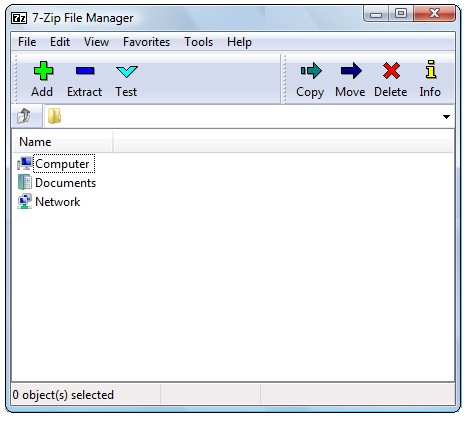The image size is (470, 422).
Task: Click the folder icon in address bar
Action: click(54, 116)
